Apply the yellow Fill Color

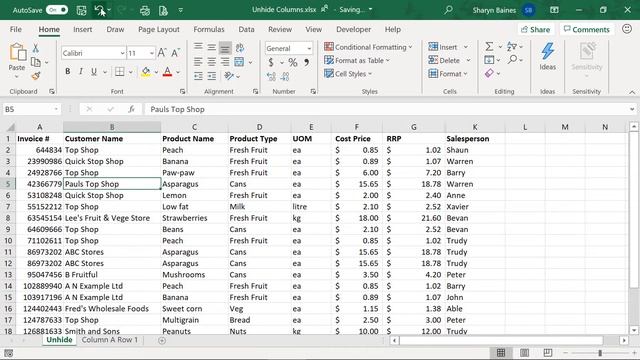tap(146, 72)
